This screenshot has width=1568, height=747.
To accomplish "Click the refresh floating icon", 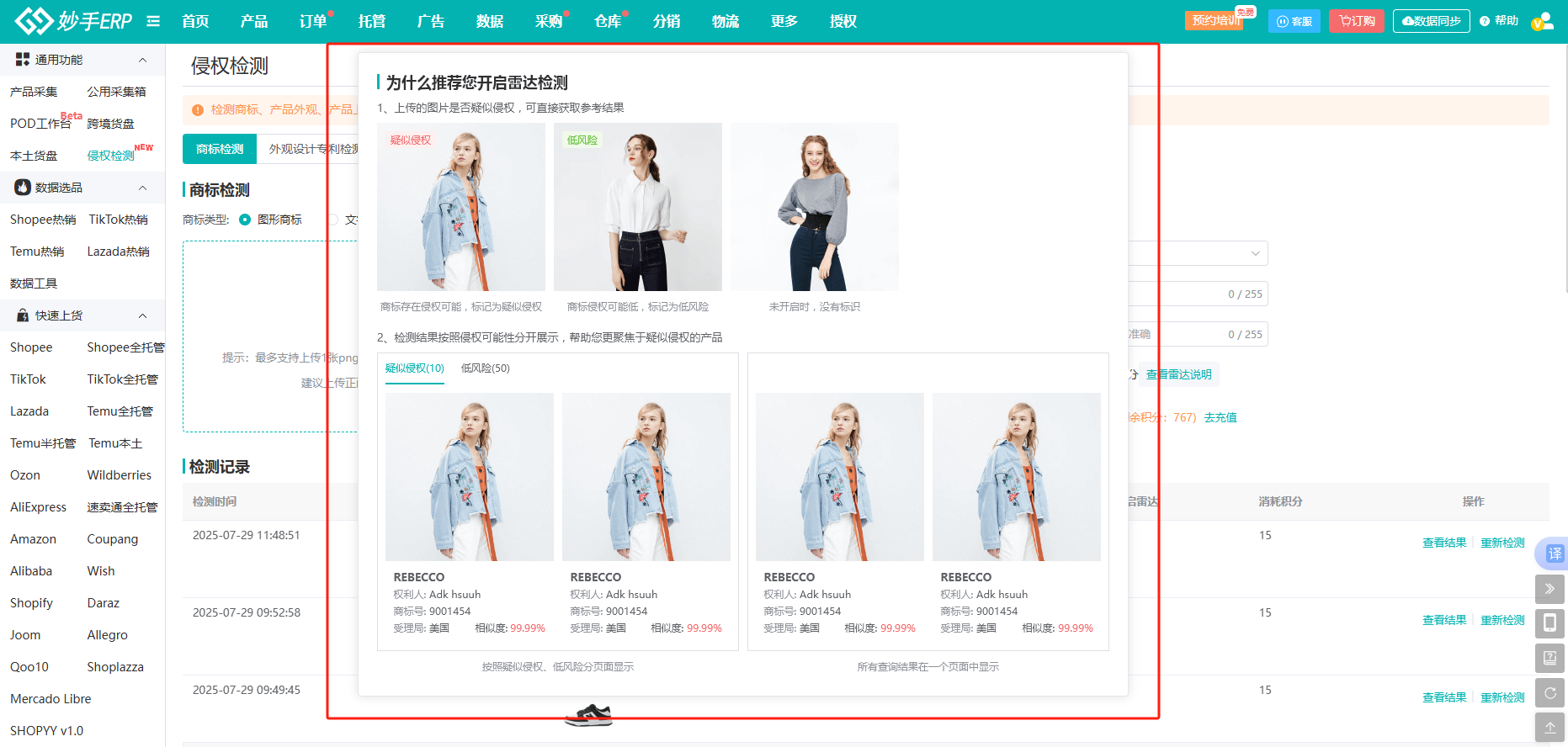I will pos(1549,693).
